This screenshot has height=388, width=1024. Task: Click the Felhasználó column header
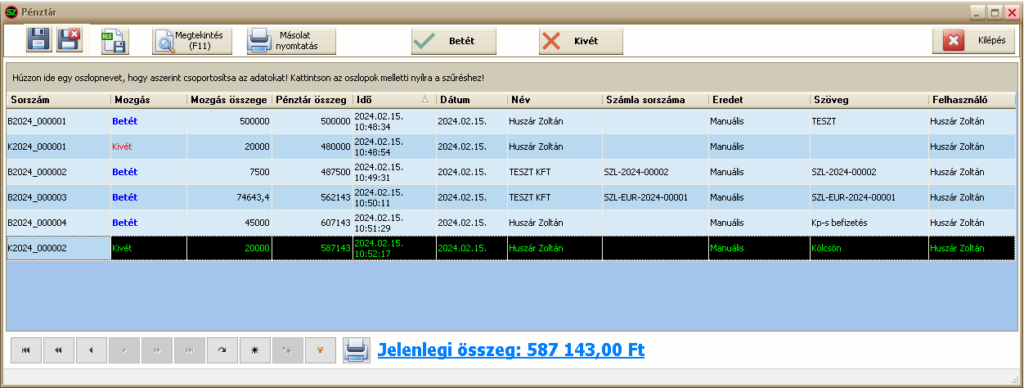[972, 100]
